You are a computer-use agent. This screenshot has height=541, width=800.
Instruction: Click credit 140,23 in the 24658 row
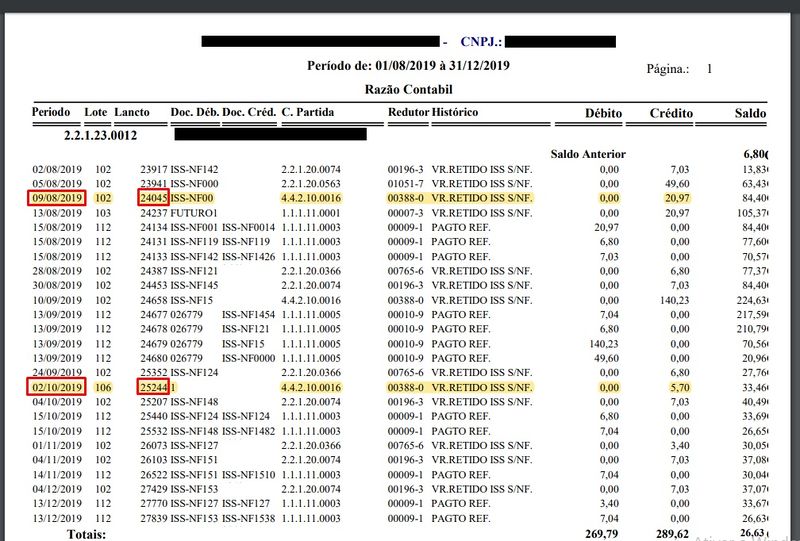[674, 300]
